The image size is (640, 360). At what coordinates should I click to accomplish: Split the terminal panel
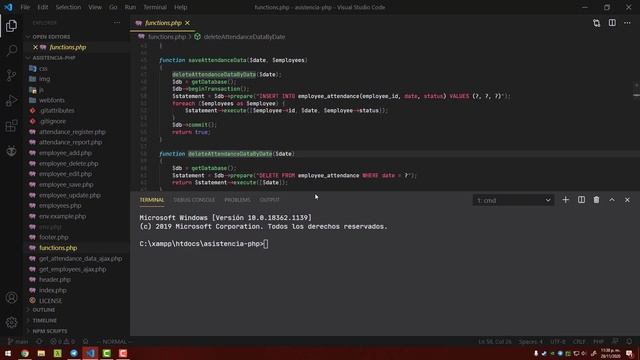(x=581, y=200)
